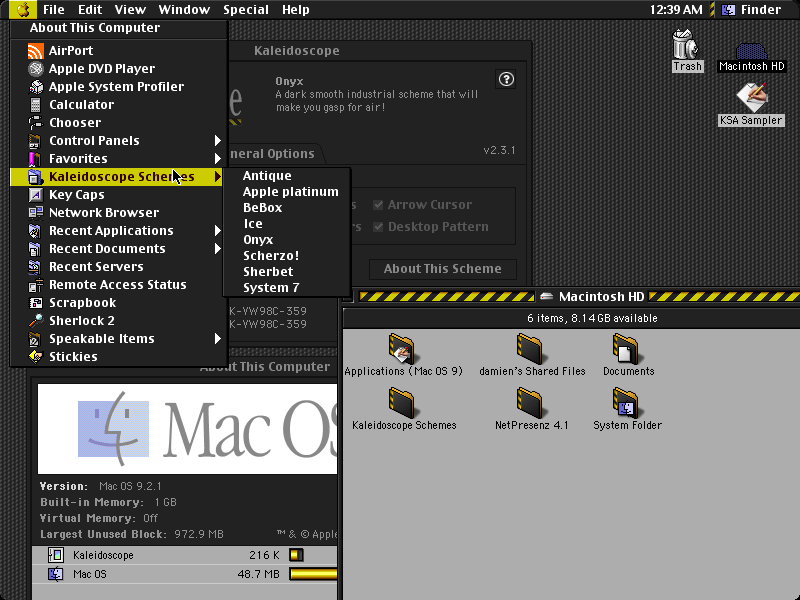Image resolution: width=800 pixels, height=600 pixels.
Task: Expand Kaleidoscope Schemes submenu arrow
Action: click(x=218, y=177)
